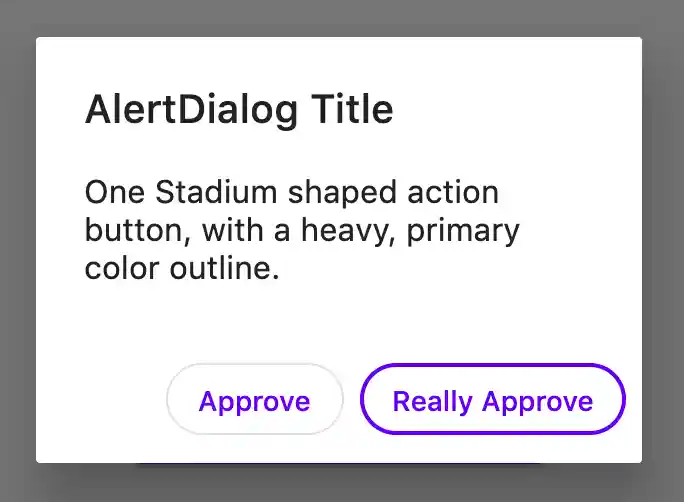
Task: Click the dark strip beneath the dialog
Action: tap(340, 482)
